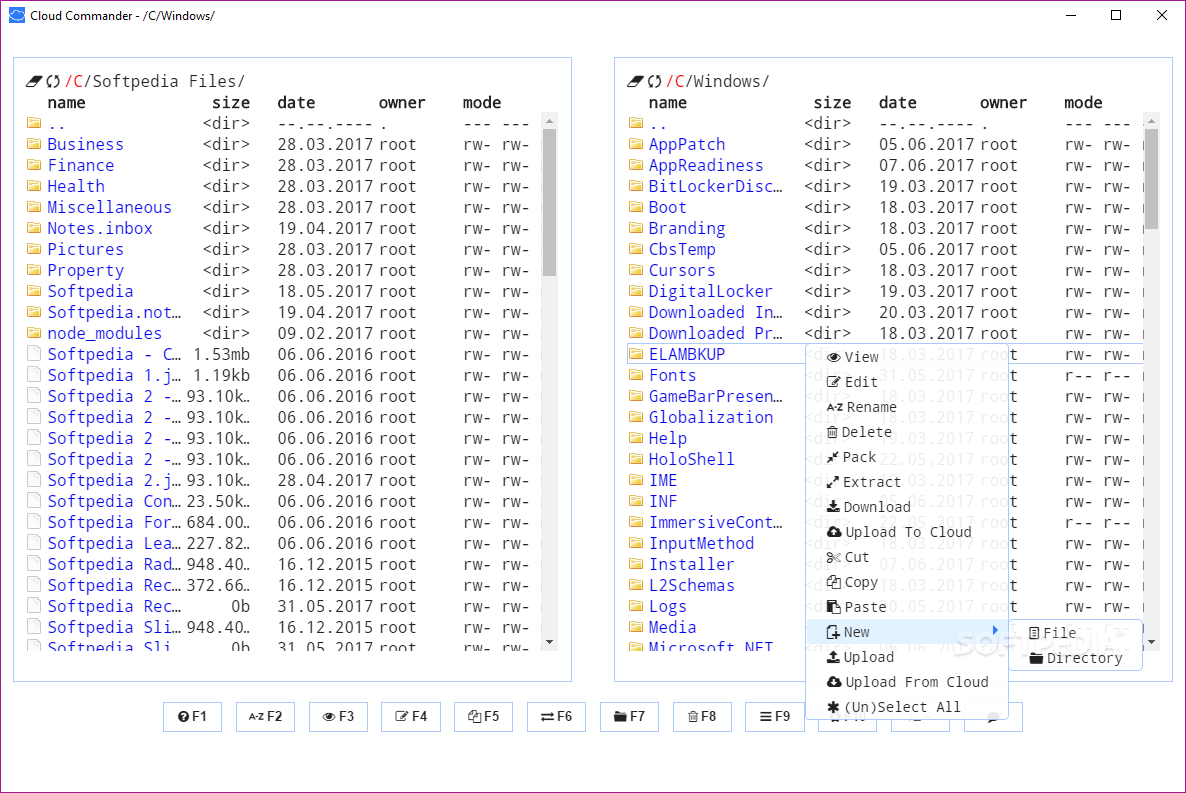Click Business folder icon in left panel

(x=34, y=144)
